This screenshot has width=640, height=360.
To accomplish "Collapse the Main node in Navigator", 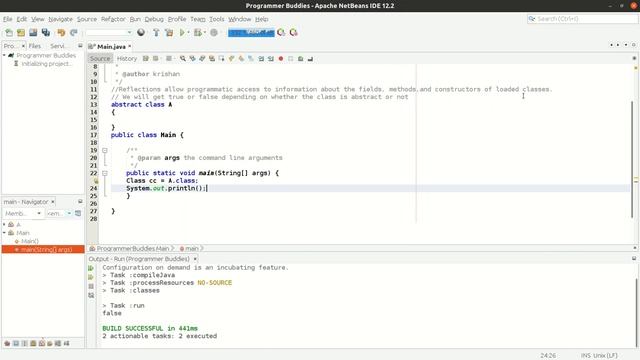I will 4,233.
